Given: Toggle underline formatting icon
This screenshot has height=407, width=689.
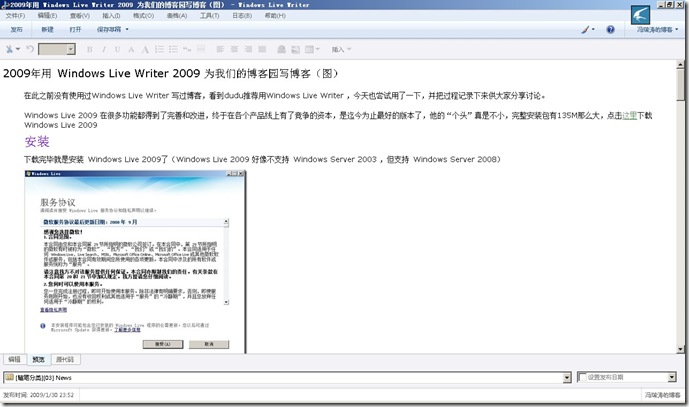Looking at the screenshot, I should point(117,50).
